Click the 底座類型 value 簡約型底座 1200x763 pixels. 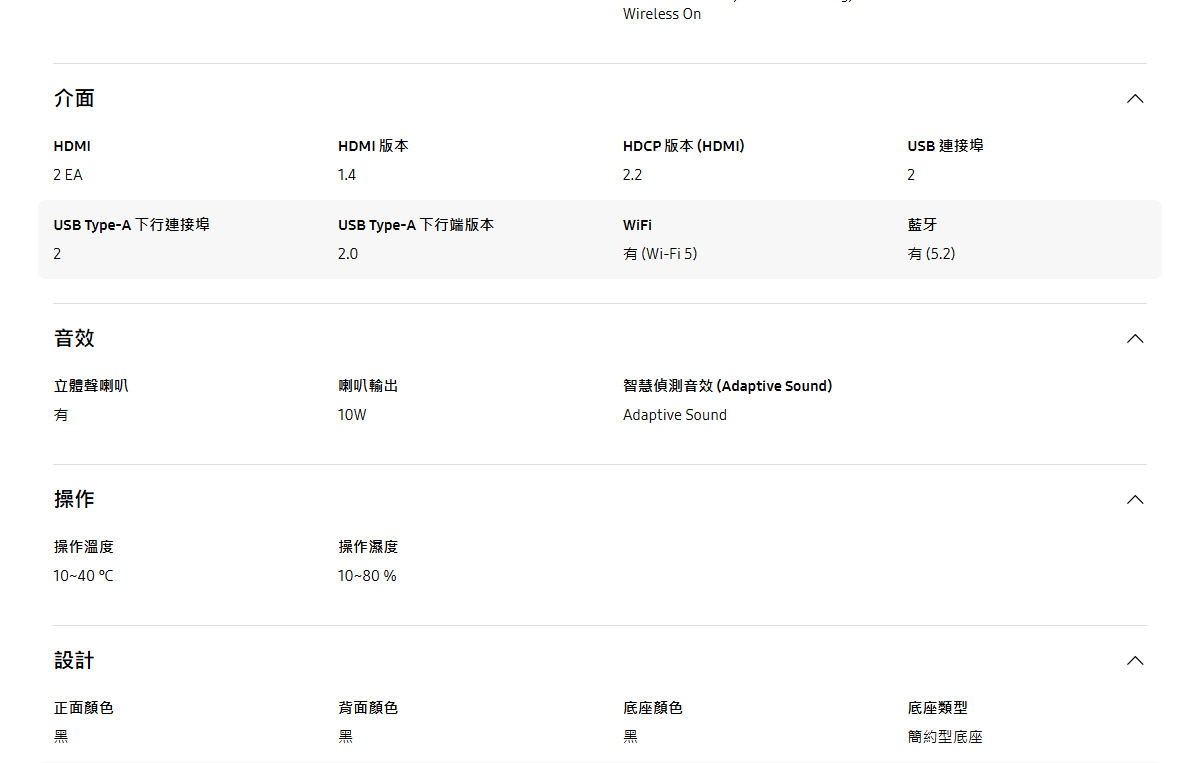coord(944,736)
